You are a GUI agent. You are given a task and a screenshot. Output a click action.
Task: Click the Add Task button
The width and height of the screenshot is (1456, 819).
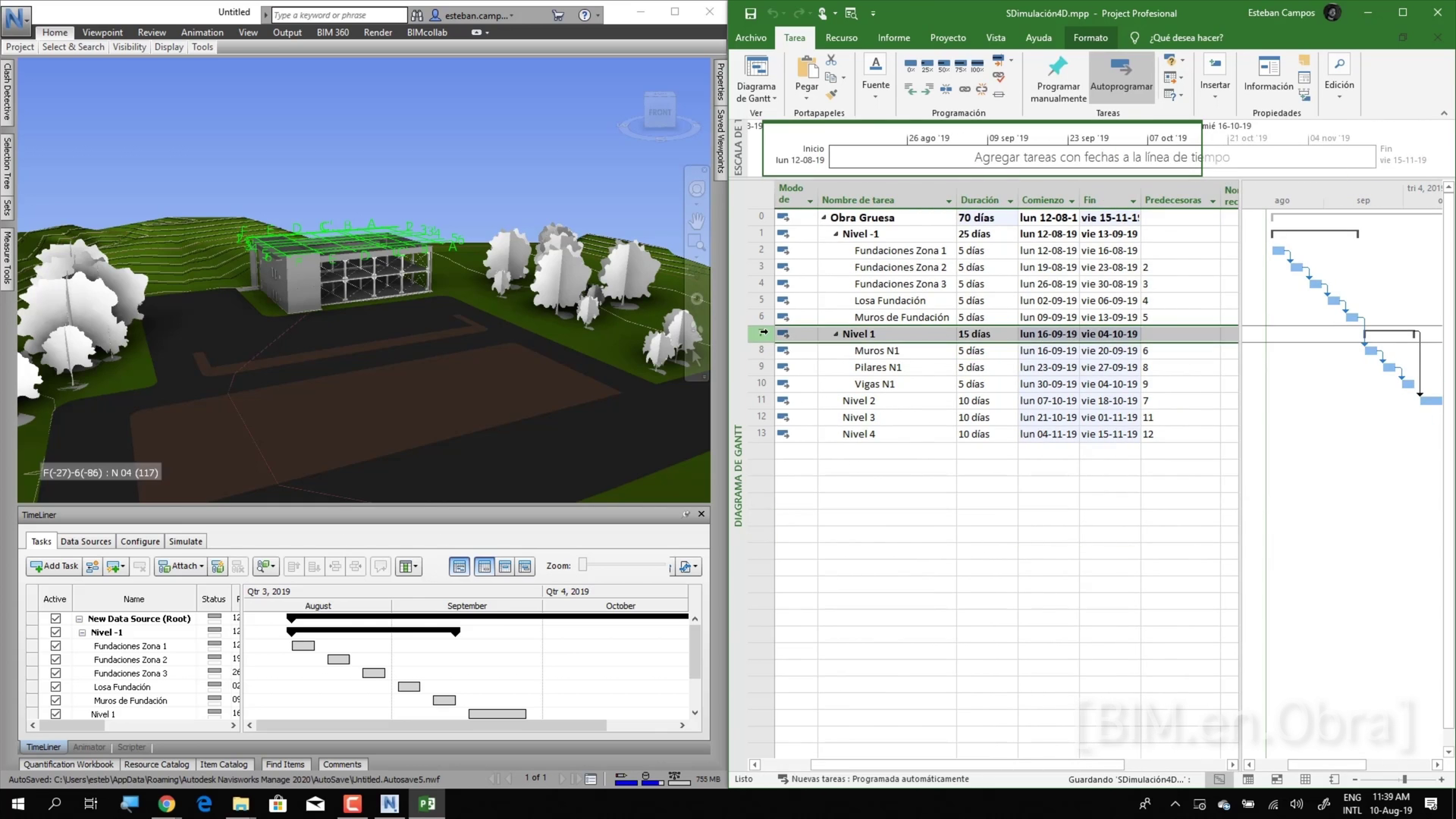click(x=54, y=566)
